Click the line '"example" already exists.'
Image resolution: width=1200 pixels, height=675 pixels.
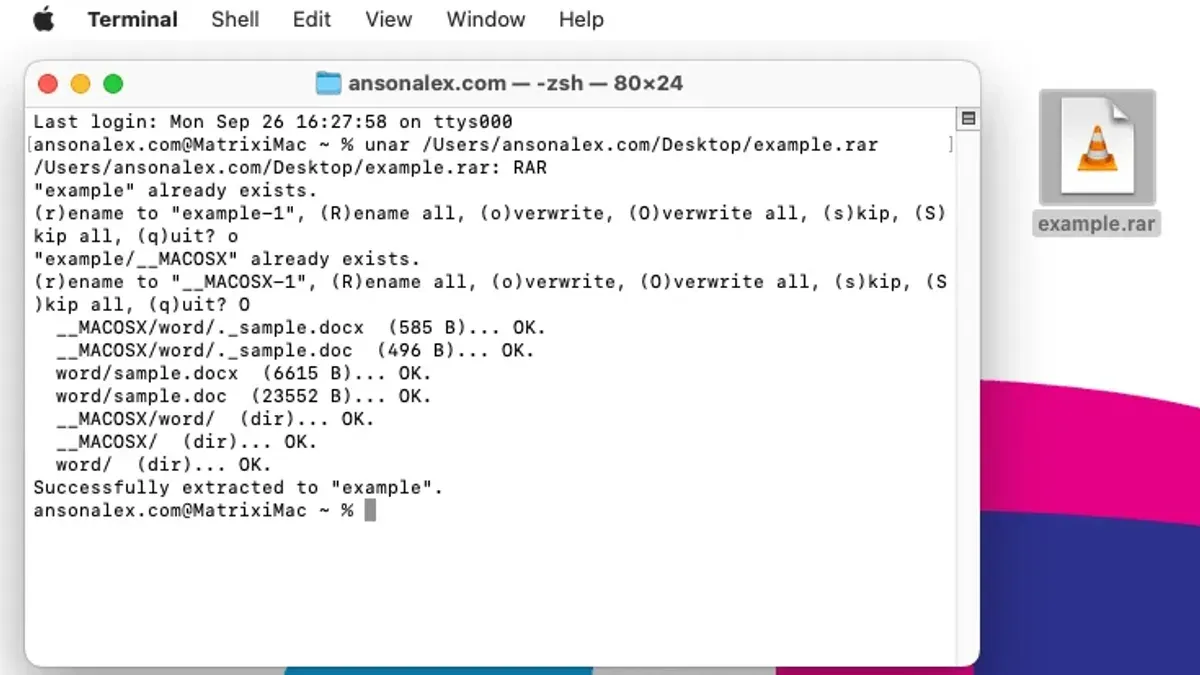coord(176,191)
